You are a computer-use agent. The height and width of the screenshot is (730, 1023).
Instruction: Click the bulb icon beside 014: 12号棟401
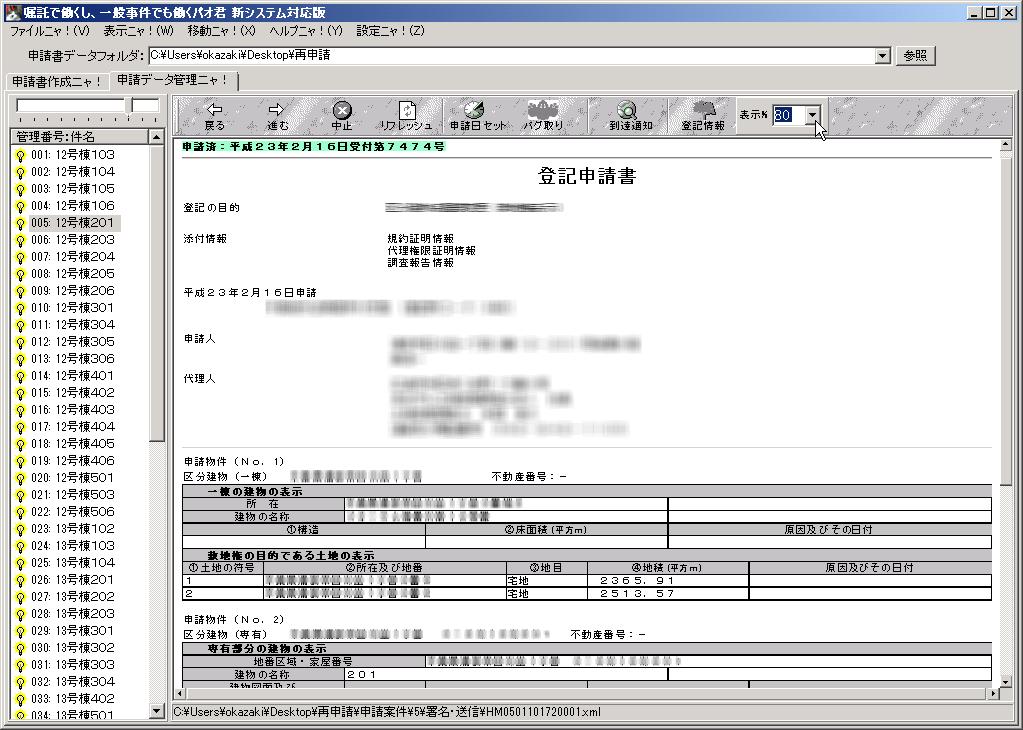point(20,376)
